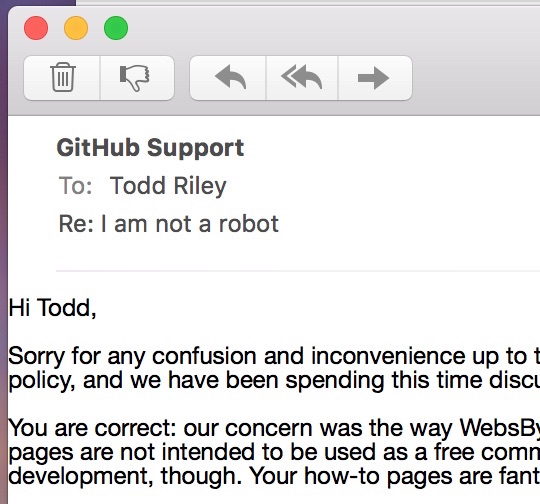Click the line starting pages are not intended
The height and width of the screenshot is (504, 540).
(274, 452)
